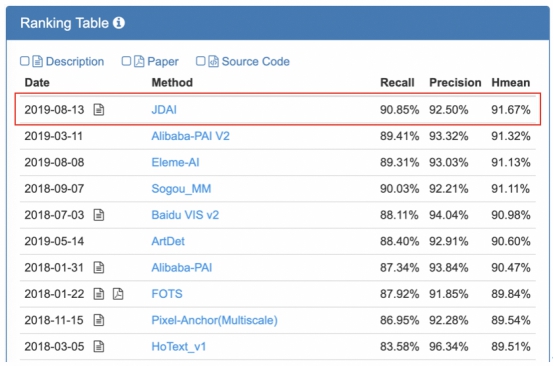Enable the Paper checkbox
Image resolution: width=554 pixels, height=366 pixels.
tap(126, 61)
